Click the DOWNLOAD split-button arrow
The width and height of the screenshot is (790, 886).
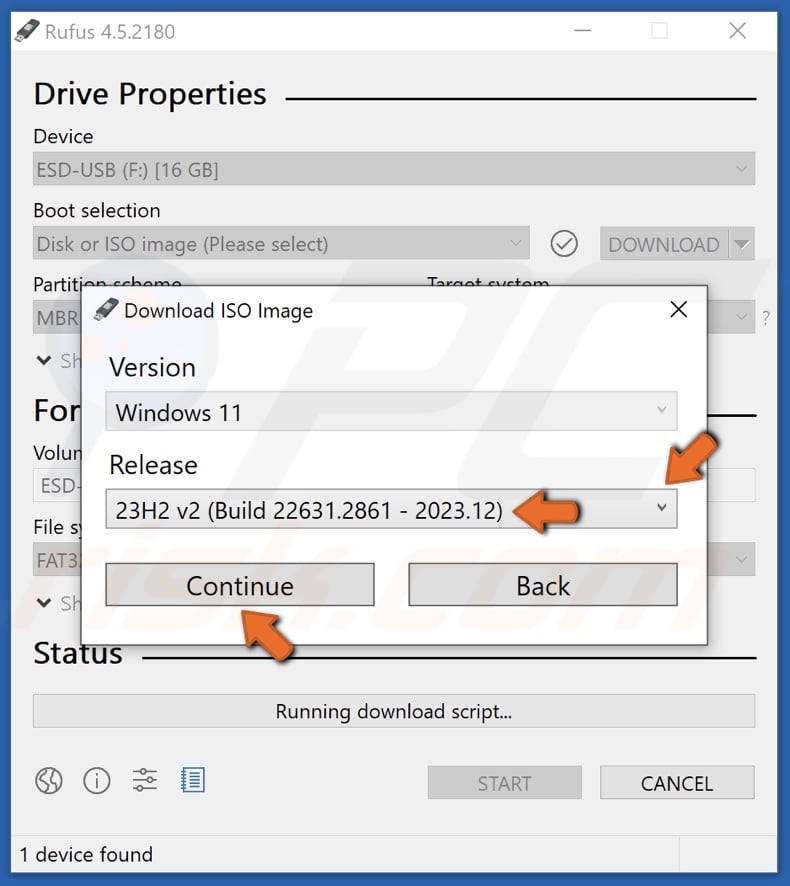coord(741,244)
